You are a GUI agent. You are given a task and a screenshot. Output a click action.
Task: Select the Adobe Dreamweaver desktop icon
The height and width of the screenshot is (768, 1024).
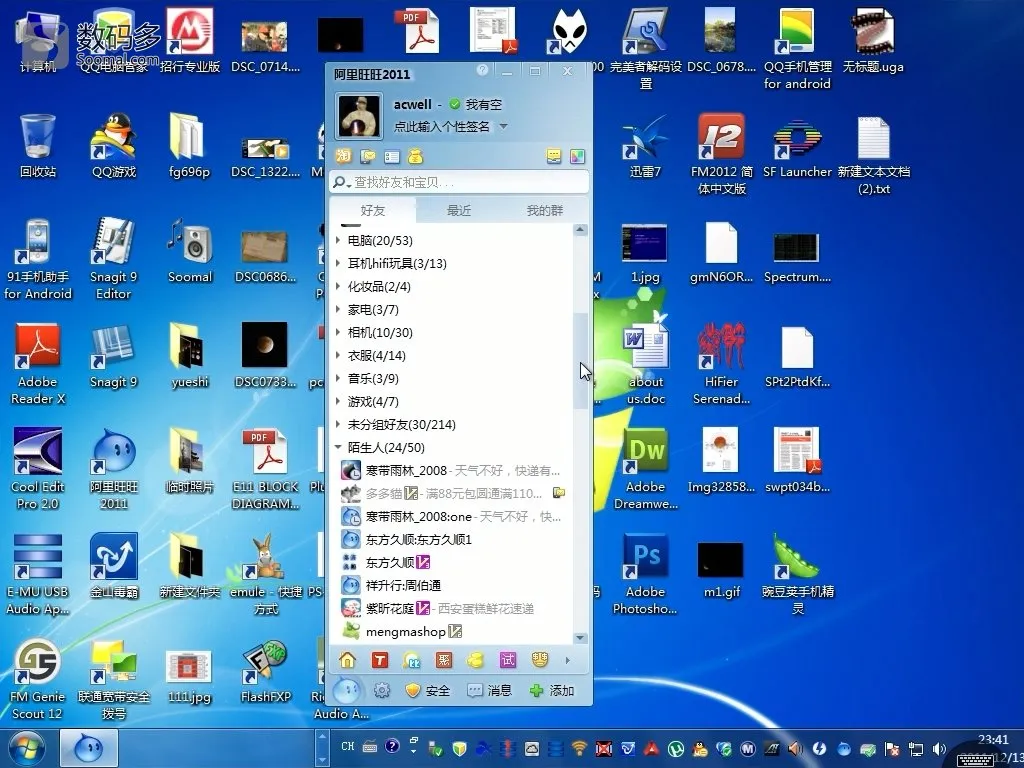[x=645, y=468]
